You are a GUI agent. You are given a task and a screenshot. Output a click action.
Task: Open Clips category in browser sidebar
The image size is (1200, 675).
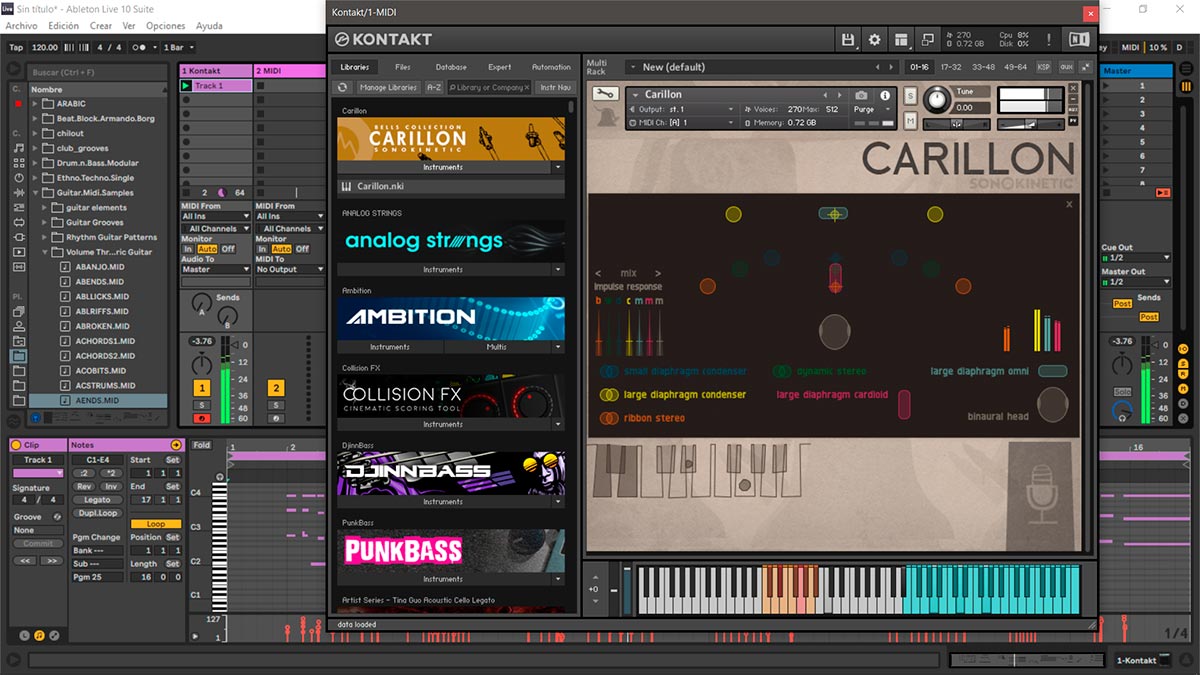tap(19, 251)
